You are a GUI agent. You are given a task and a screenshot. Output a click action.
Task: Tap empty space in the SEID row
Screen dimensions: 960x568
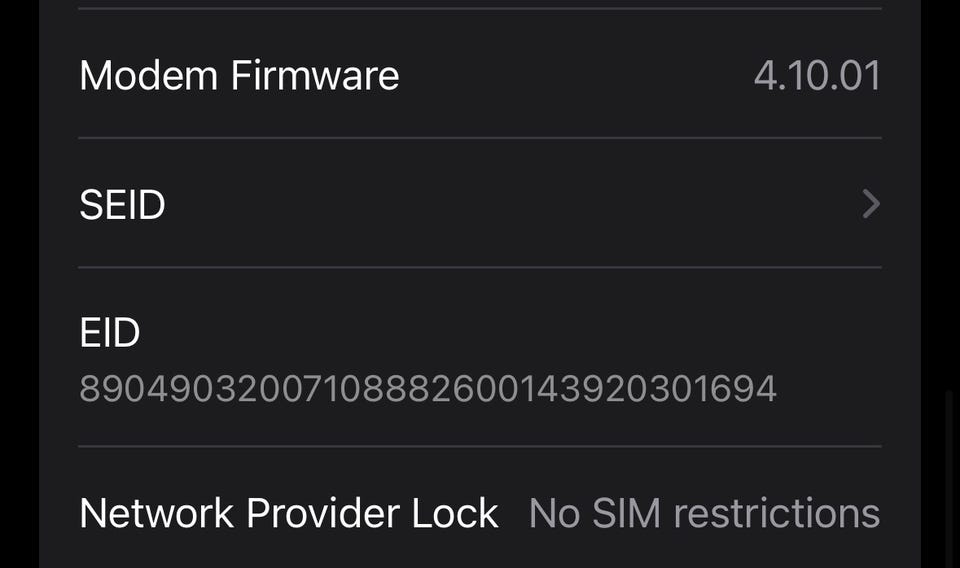point(500,205)
